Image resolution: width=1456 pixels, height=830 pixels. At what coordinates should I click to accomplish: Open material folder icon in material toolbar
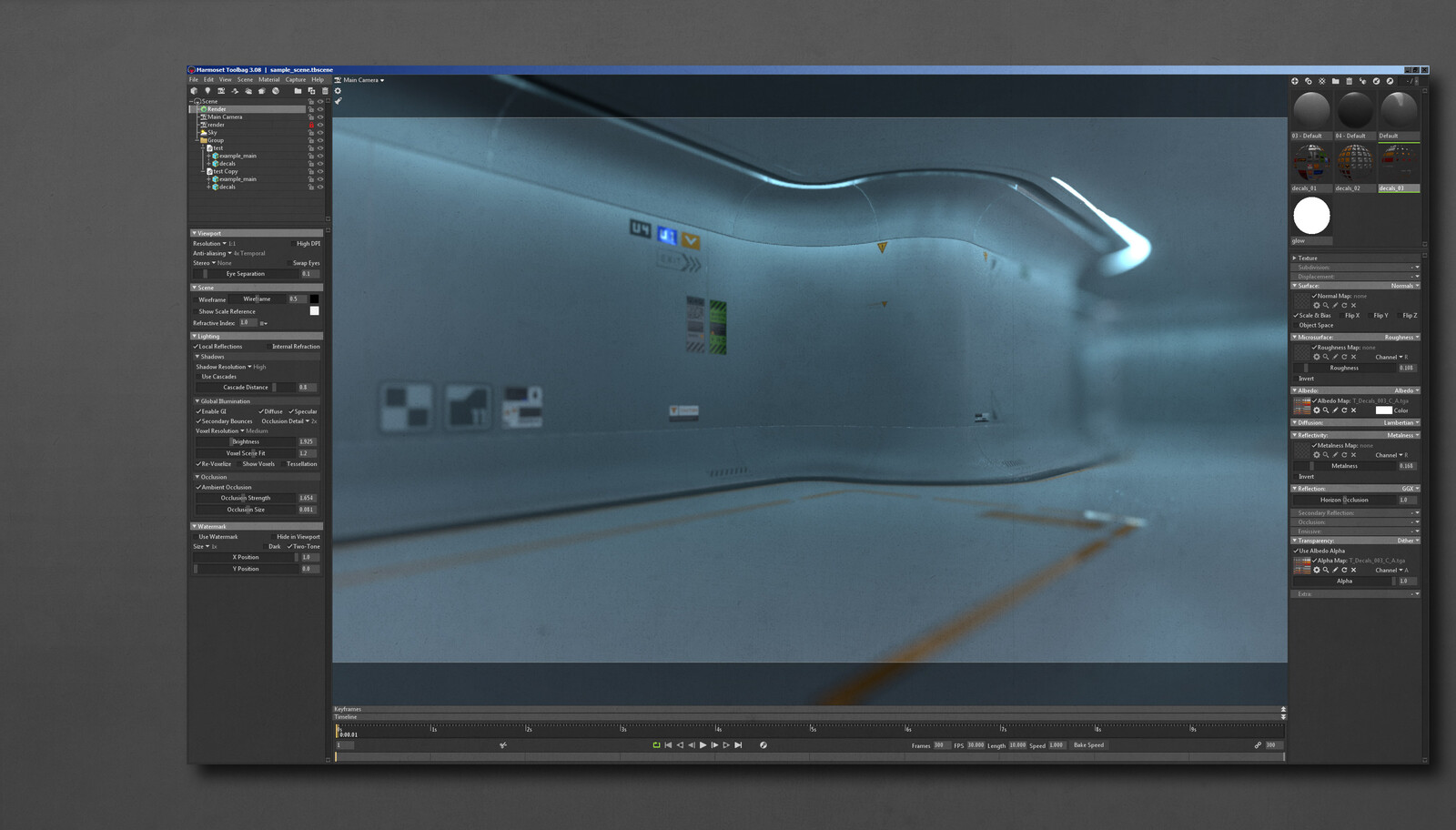click(x=1335, y=81)
